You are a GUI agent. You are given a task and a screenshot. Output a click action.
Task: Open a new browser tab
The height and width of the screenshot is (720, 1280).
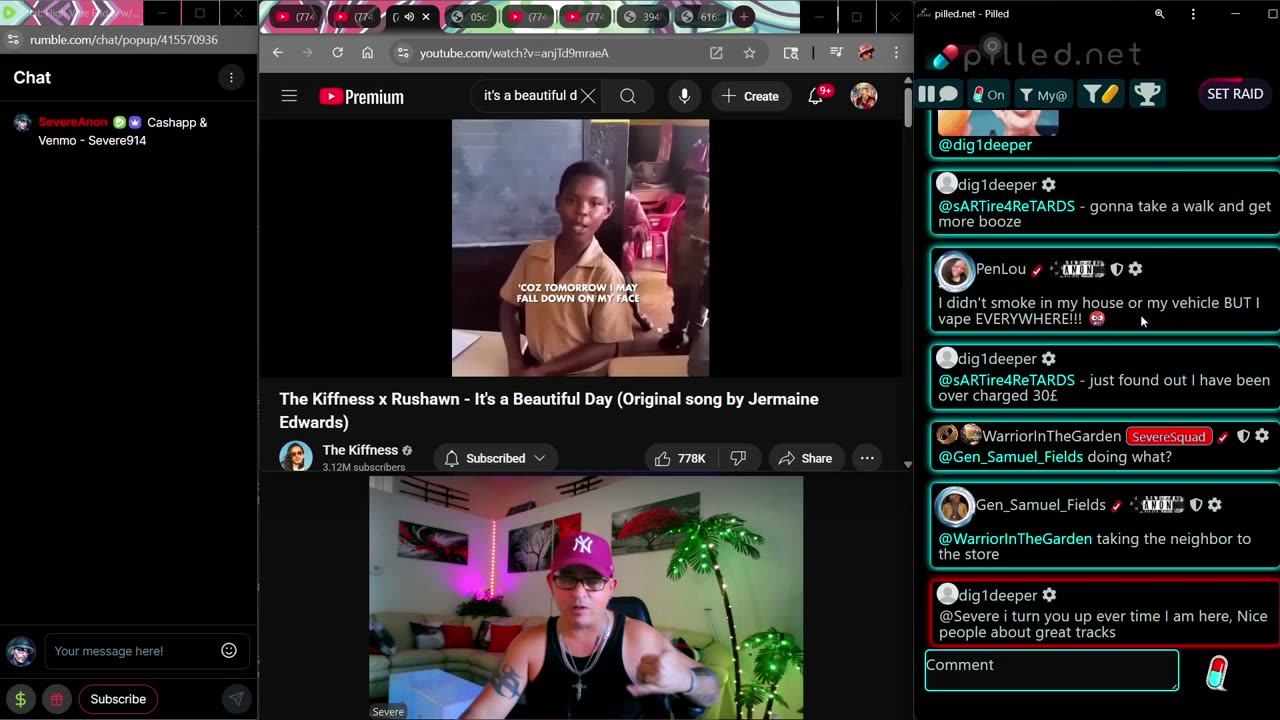[x=743, y=17]
